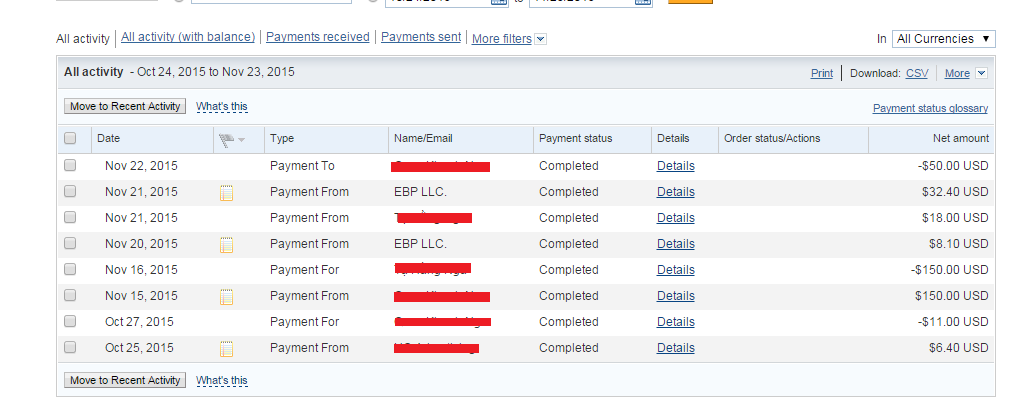Expand the More filters dropdown arrow
The width and height of the screenshot is (1035, 409).
541,39
